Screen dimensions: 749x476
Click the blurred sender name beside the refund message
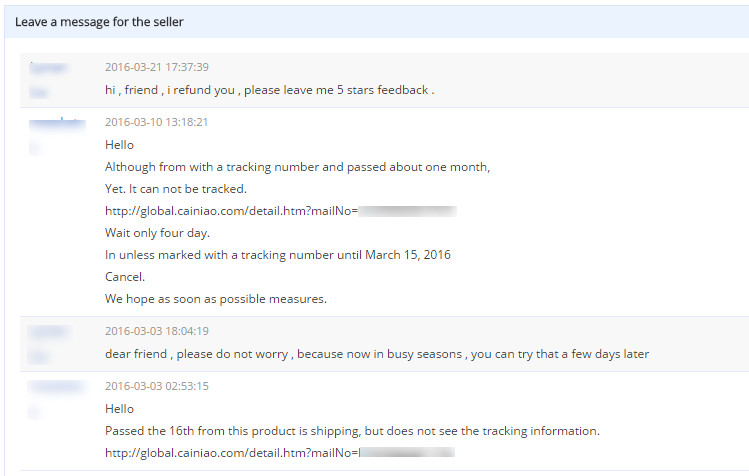tap(46, 67)
